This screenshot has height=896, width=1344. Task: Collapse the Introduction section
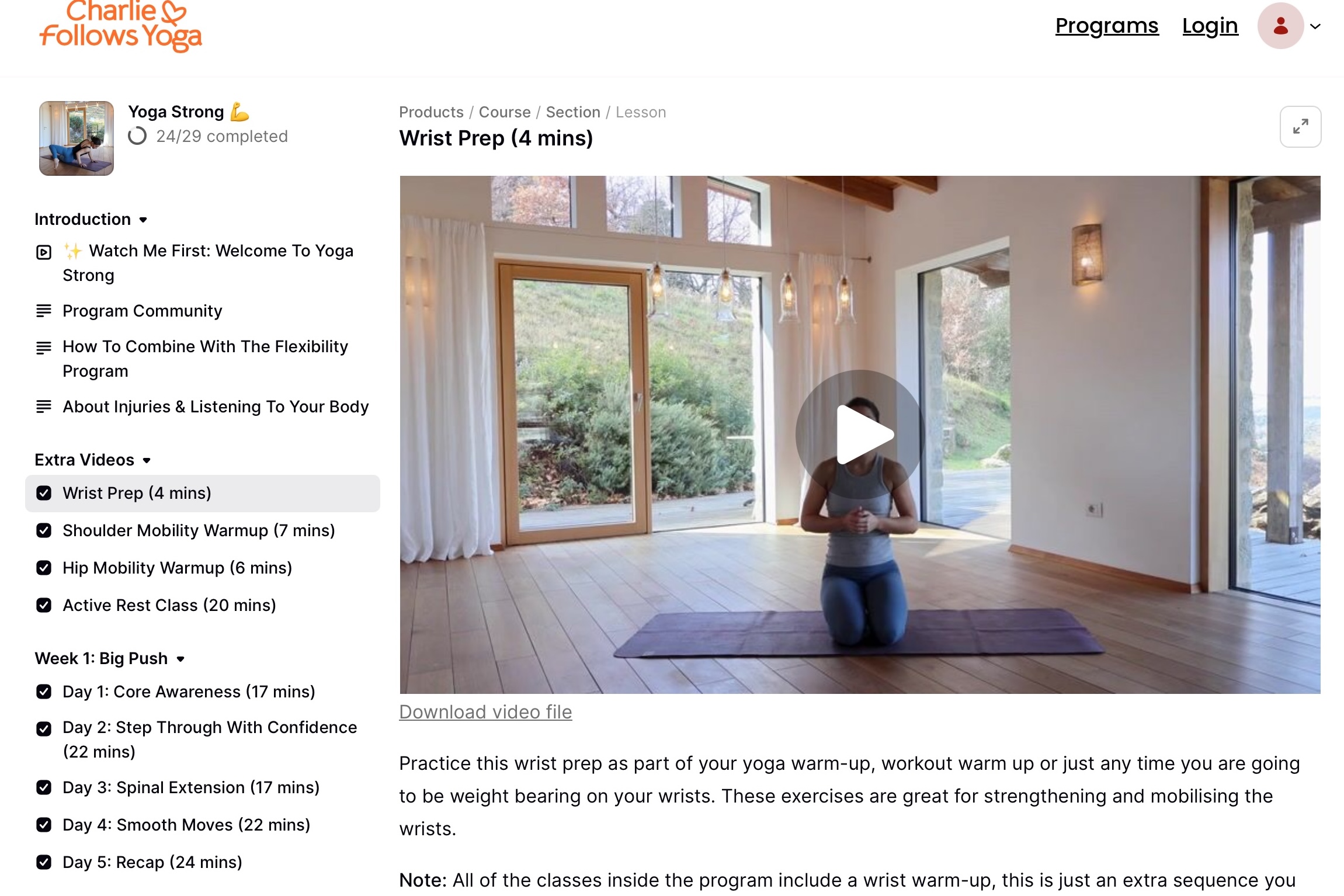(x=143, y=220)
